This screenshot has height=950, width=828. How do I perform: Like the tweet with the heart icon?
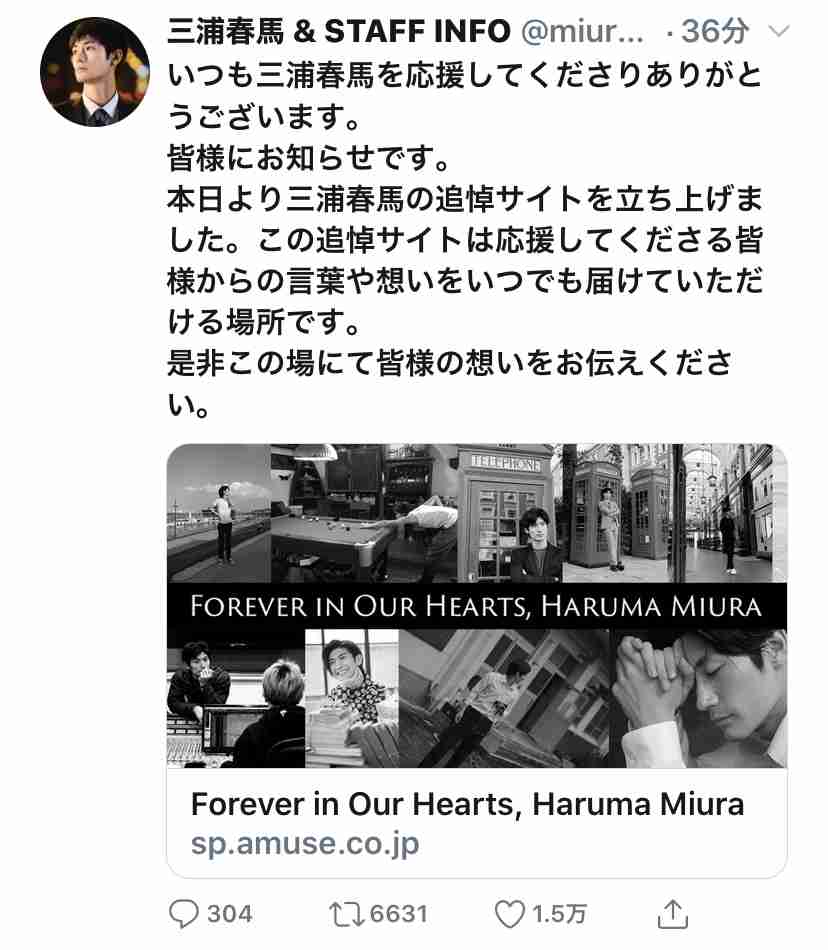pos(509,914)
